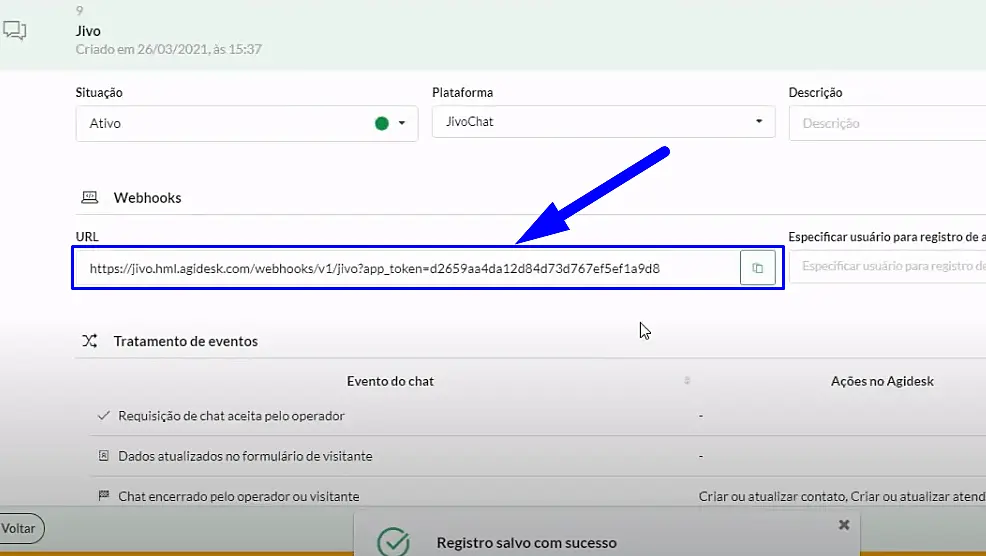Screen dimensions: 986x556
Task: Click the shuffle icon beside Tratamento de eventos
Action: [90, 341]
